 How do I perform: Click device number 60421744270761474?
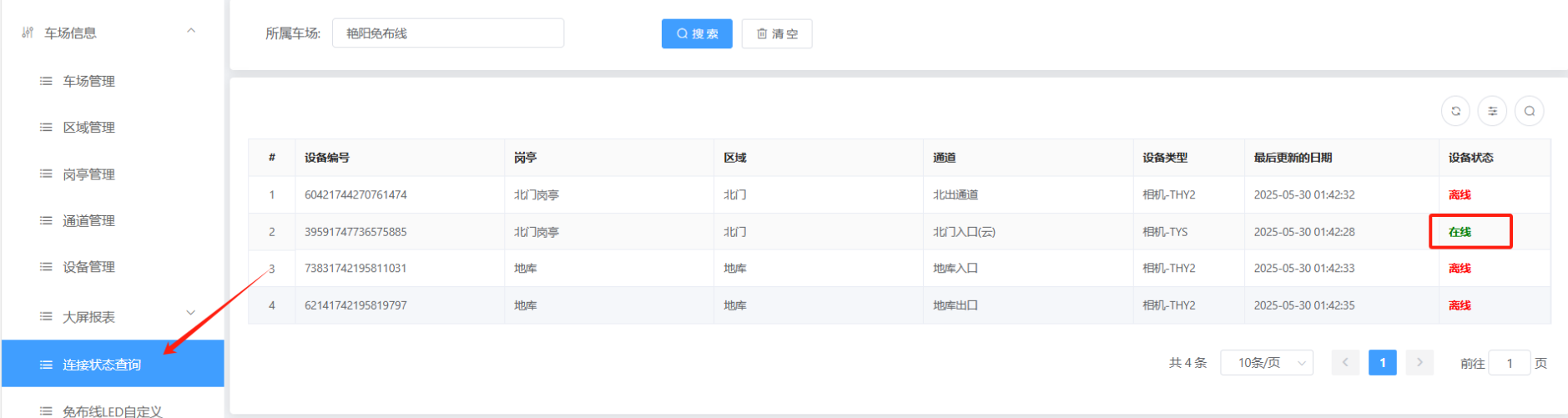tap(355, 194)
